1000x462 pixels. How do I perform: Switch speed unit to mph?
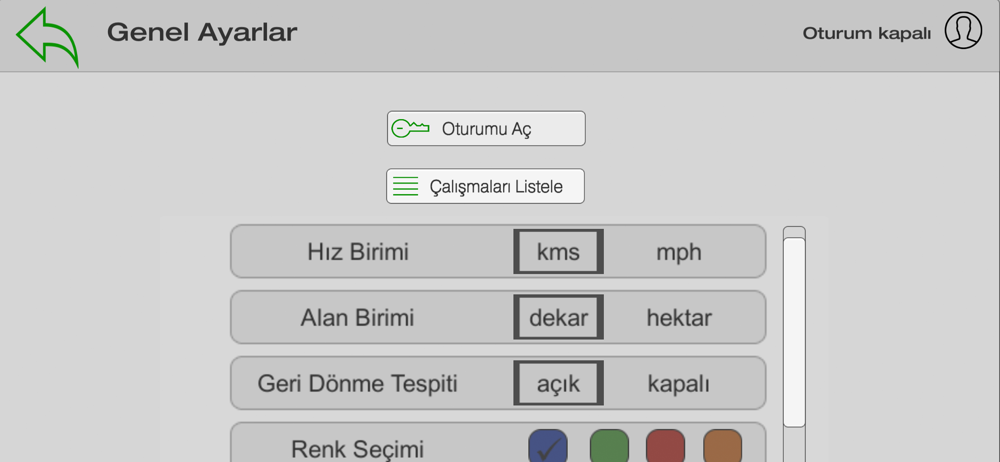(x=679, y=252)
